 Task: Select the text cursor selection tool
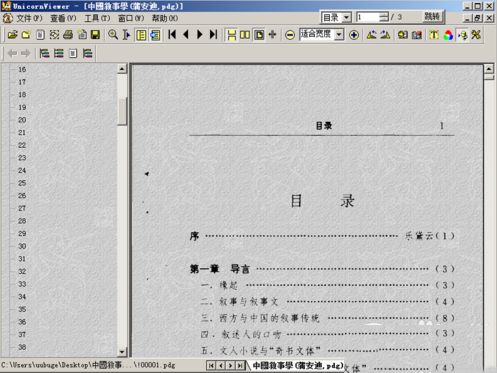(x=127, y=35)
